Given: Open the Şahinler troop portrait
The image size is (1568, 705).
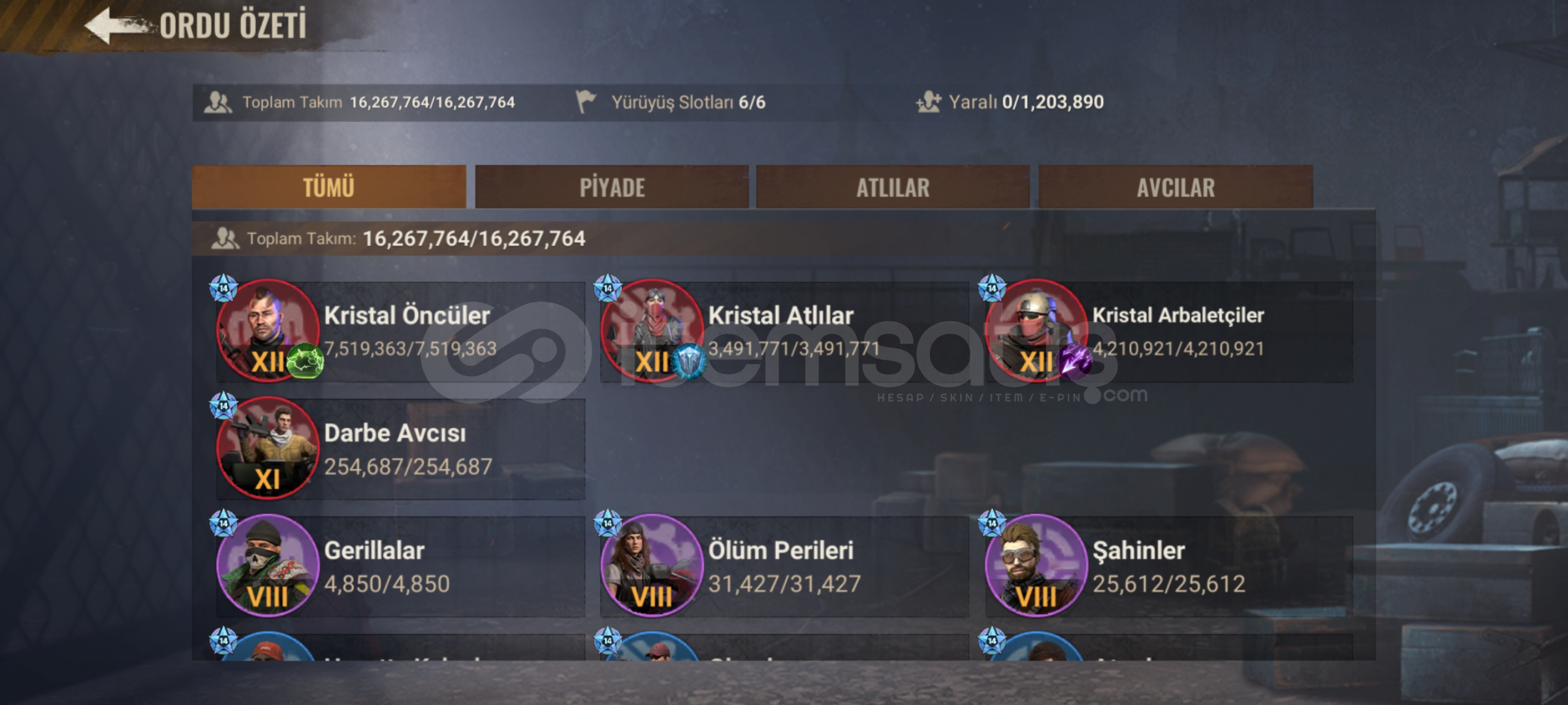Looking at the screenshot, I should coord(1036,565).
